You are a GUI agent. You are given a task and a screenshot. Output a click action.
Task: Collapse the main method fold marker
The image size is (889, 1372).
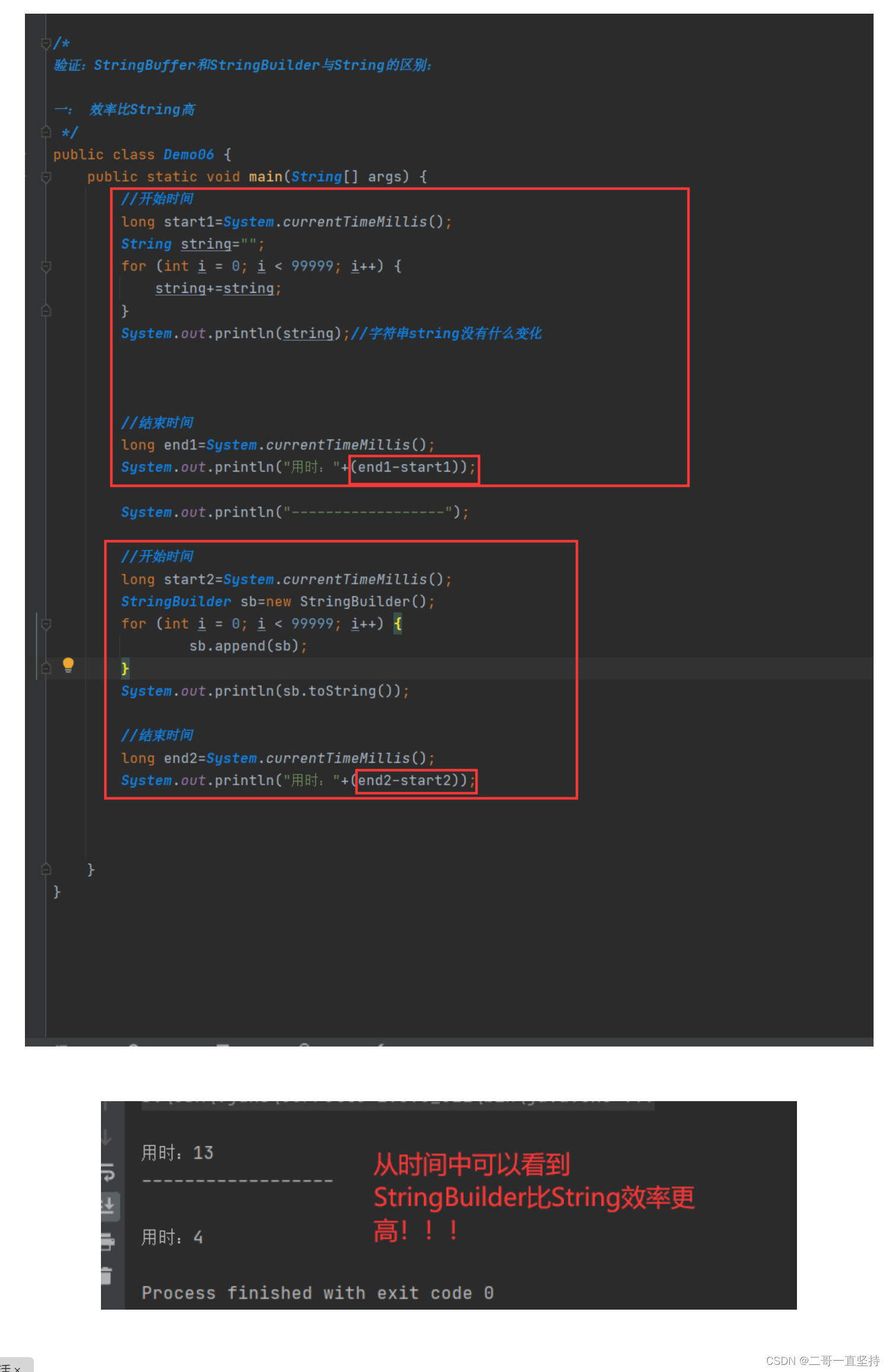point(46,176)
